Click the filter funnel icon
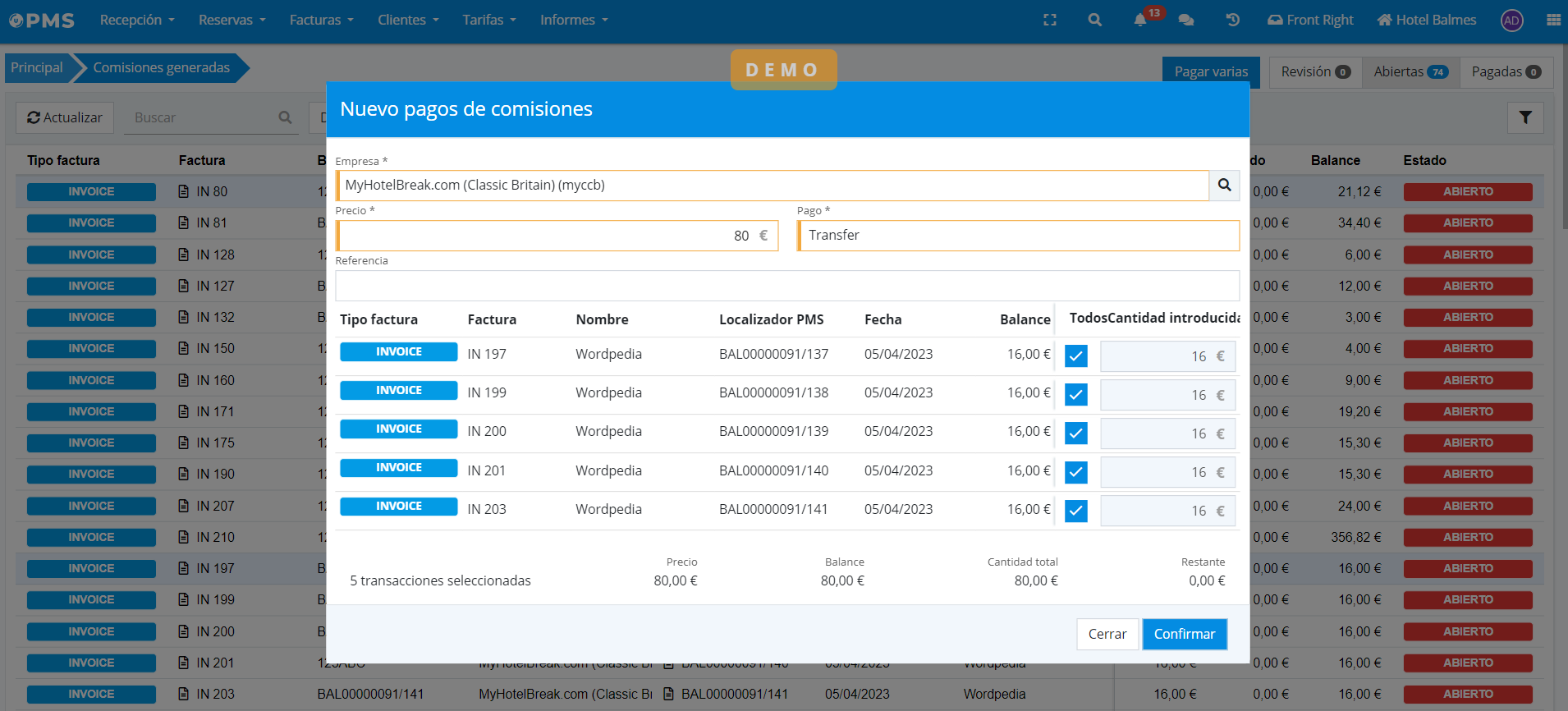 (x=1524, y=117)
